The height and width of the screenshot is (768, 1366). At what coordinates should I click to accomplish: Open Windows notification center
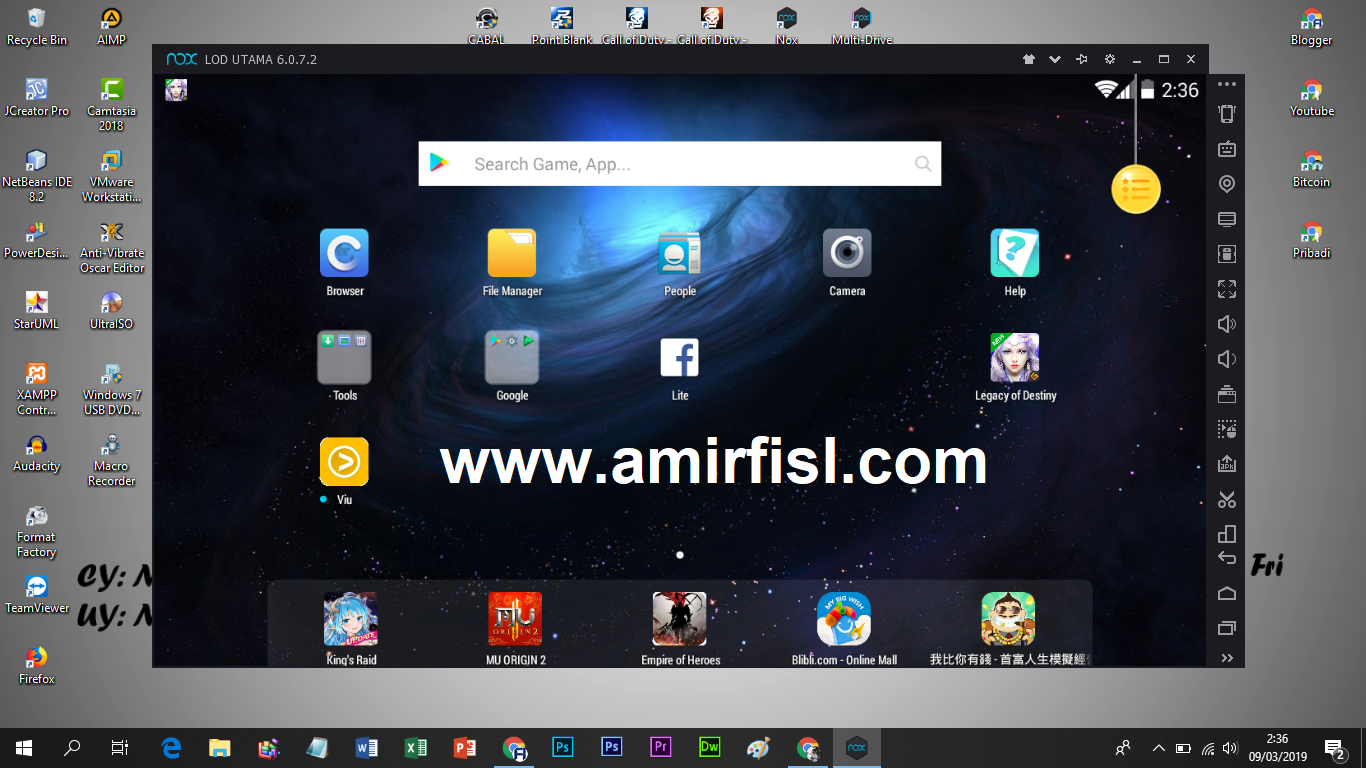point(1334,748)
